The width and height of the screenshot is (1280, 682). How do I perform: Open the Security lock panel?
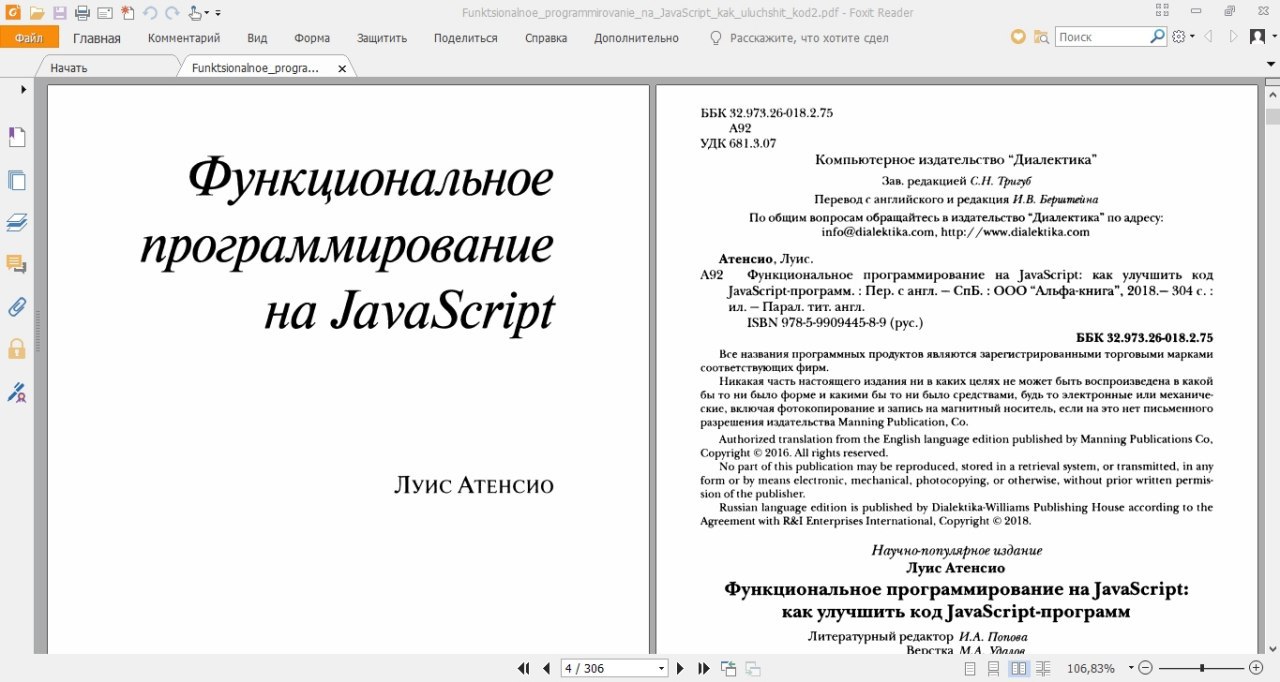[x=17, y=348]
